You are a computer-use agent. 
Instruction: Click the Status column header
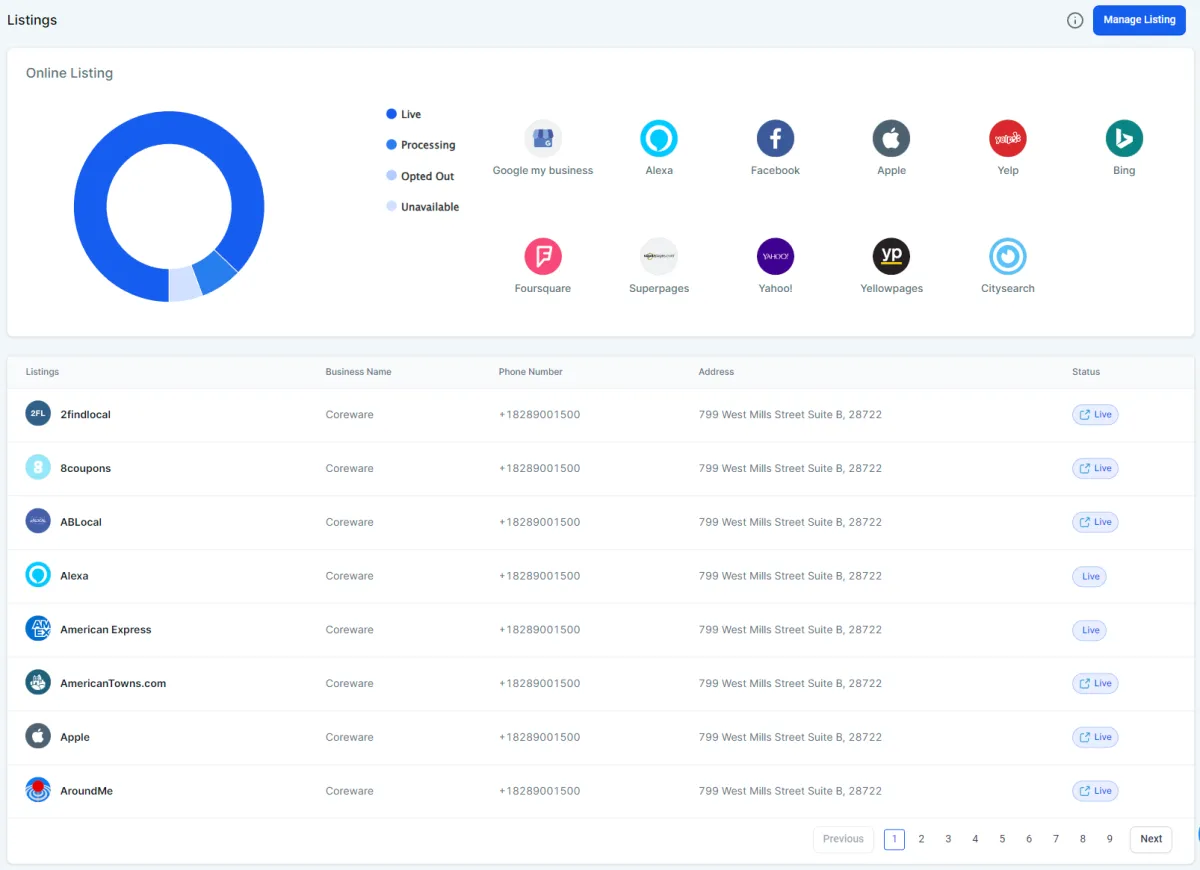click(x=1086, y=372)
